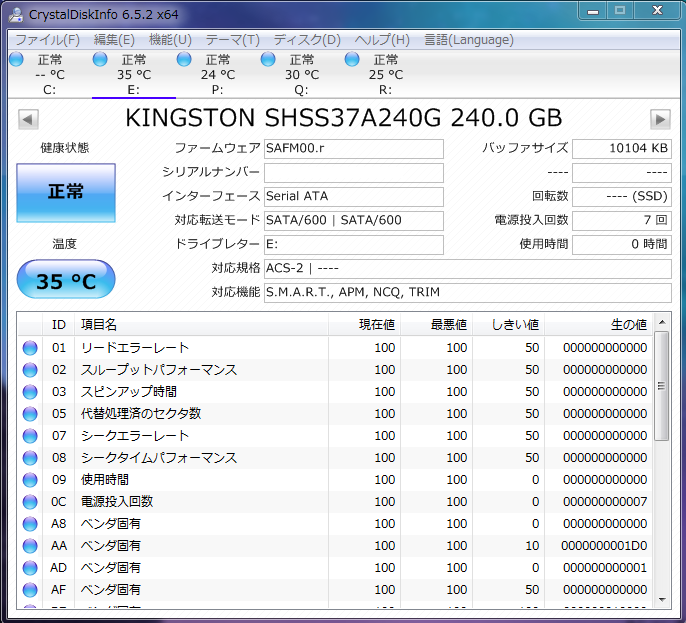Image resolution: width=686 pixels, height=623 pixels.
Task: Click the S.M.A.R.T. list scroll down arrow
Action: (662, 600)
